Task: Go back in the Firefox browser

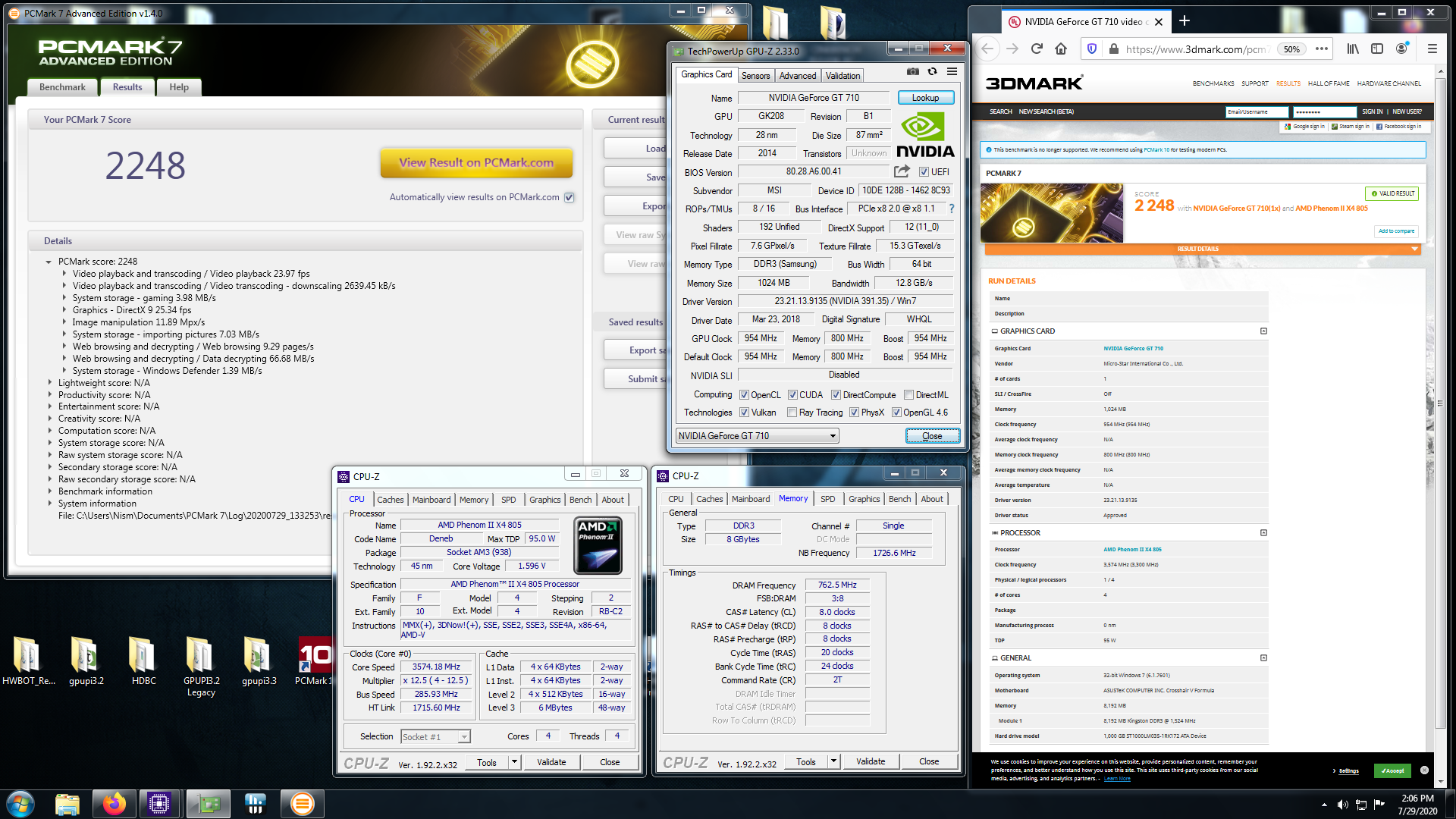Action: click(987, 49)
